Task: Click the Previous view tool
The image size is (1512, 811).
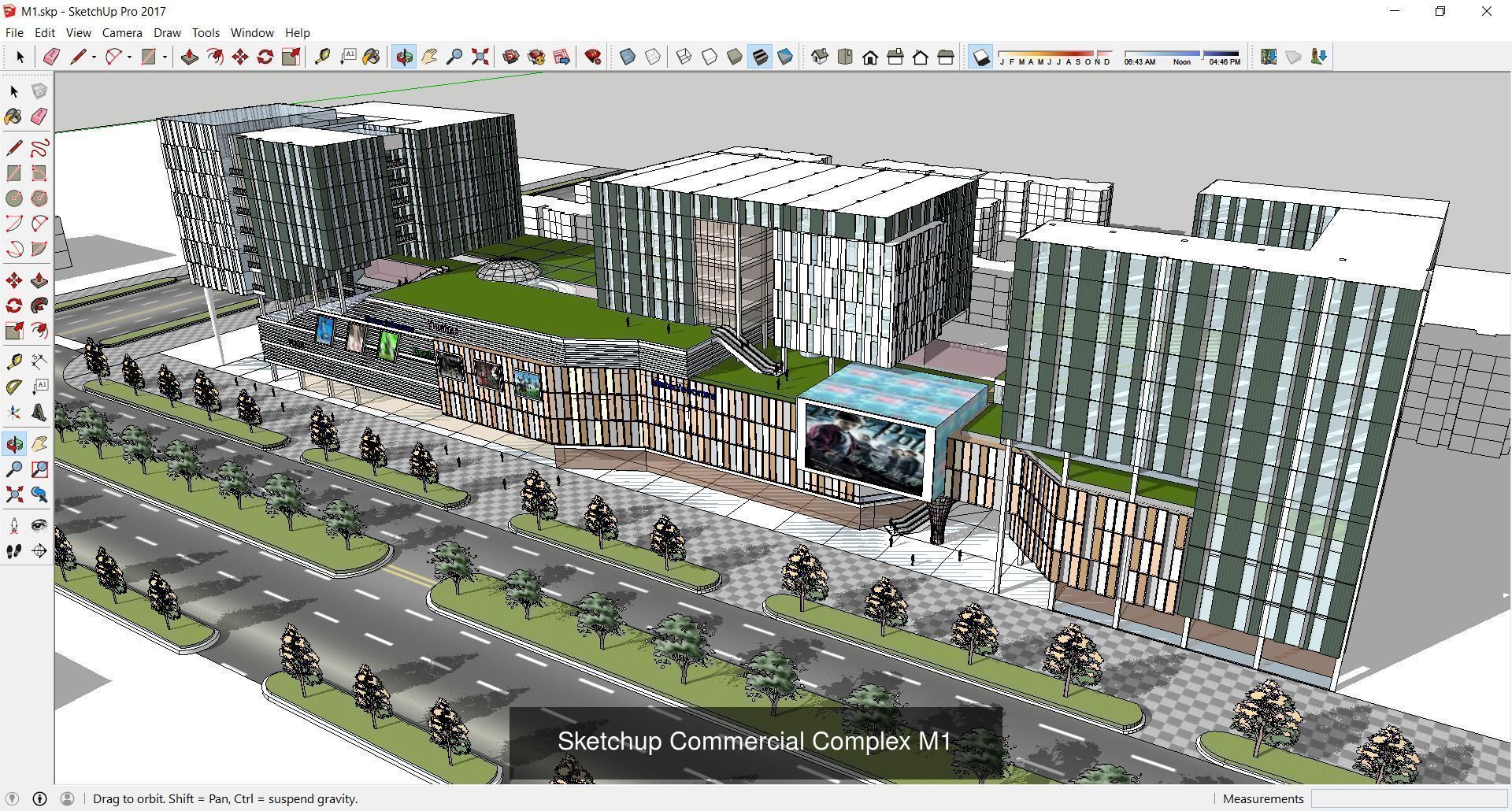Action: click(x=39, y=494)
